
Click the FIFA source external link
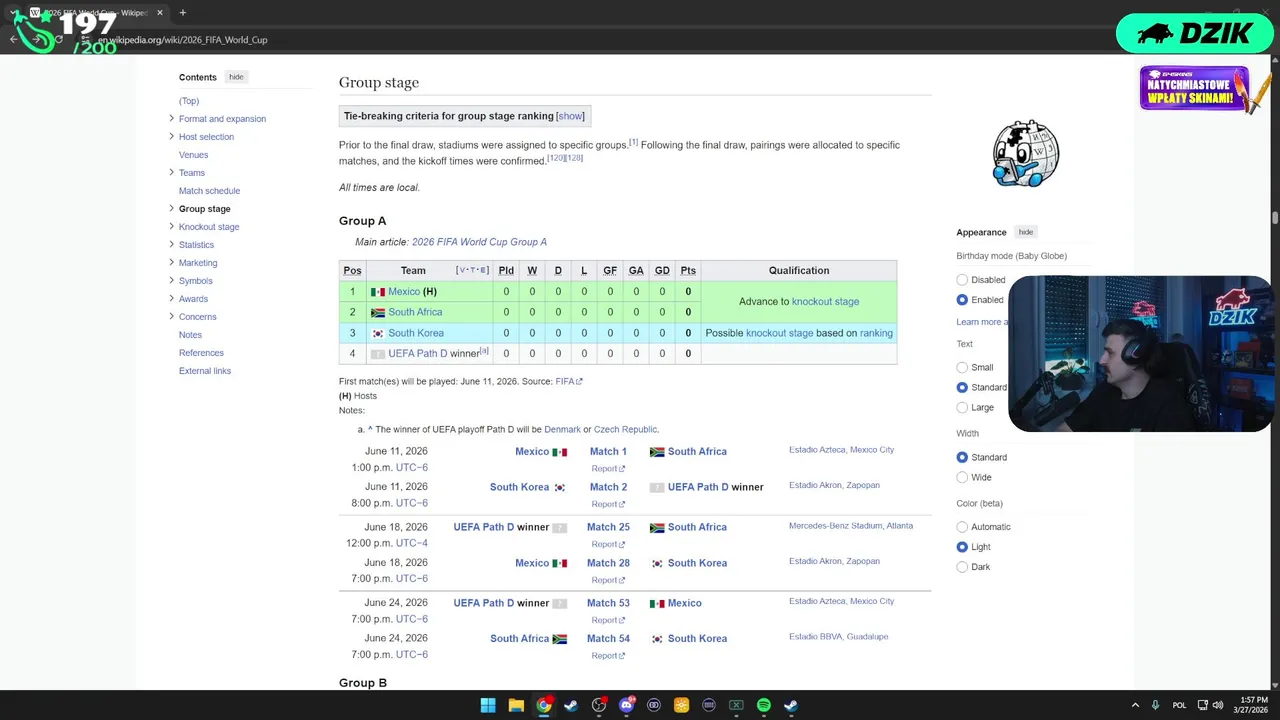568,381
